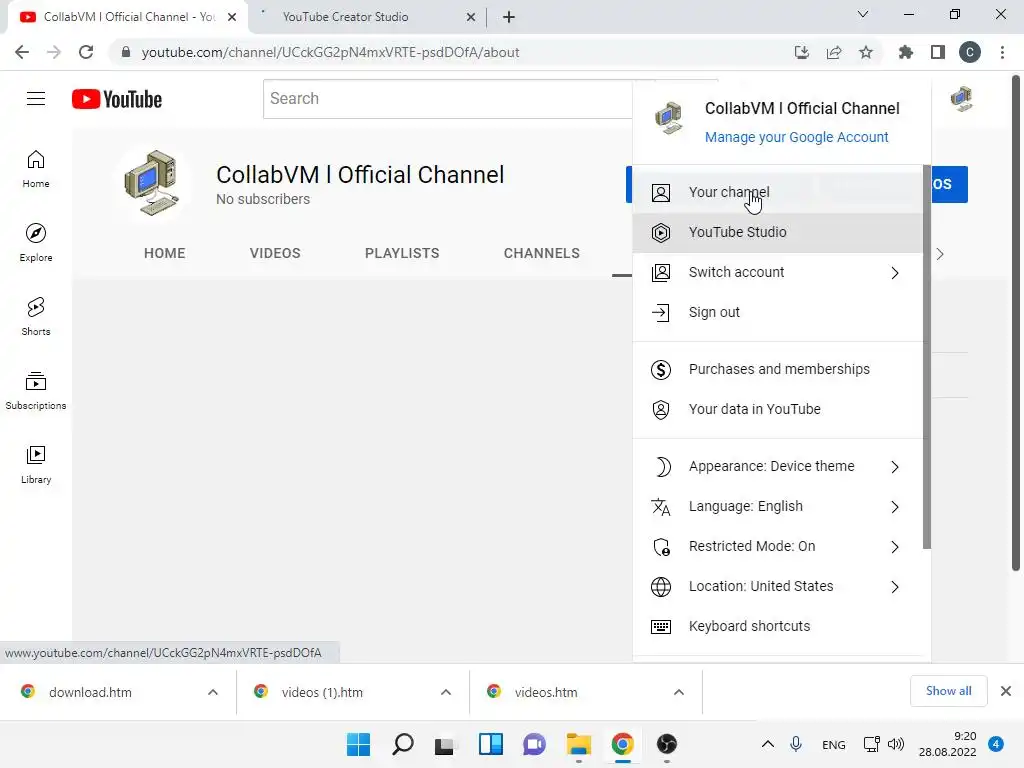Open videos.htm options arrow
1024x768 pixels.
pos(679,692)
